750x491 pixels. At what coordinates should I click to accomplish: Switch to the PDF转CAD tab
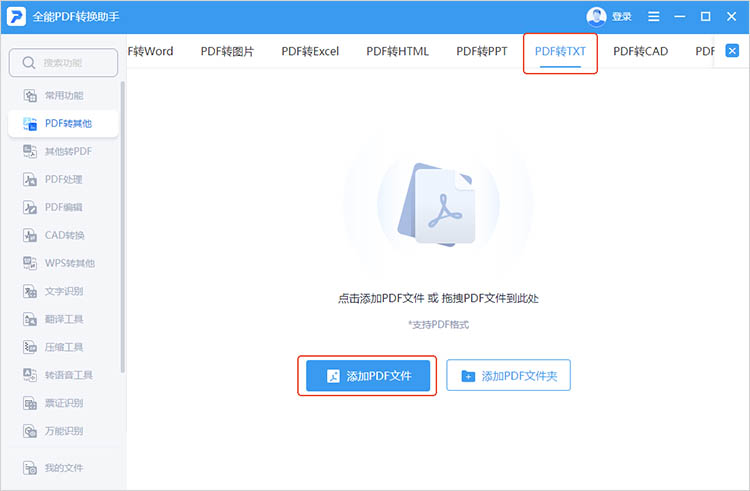tap(640, 51)
